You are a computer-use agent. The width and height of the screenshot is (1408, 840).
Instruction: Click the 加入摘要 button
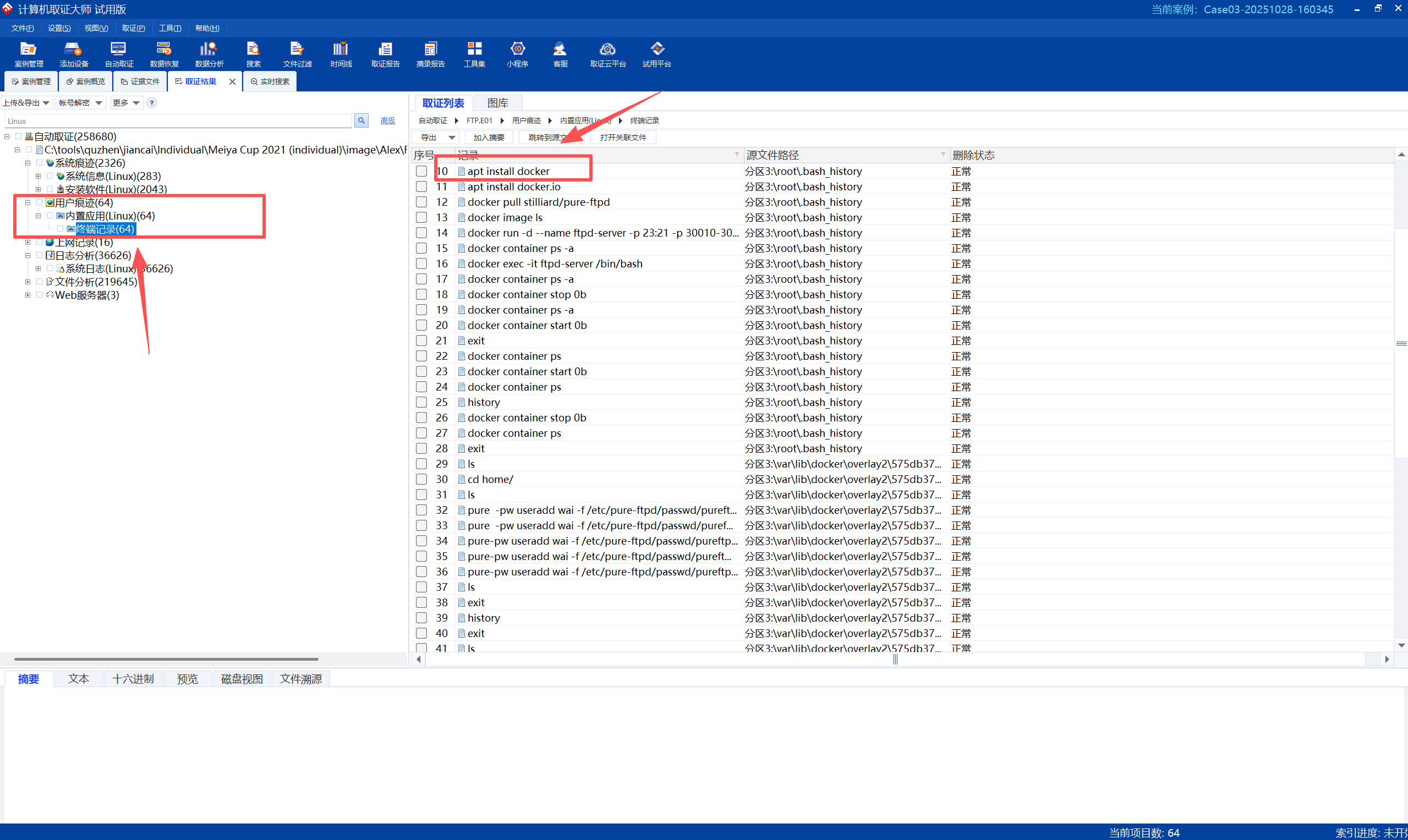tap(488, 138)
